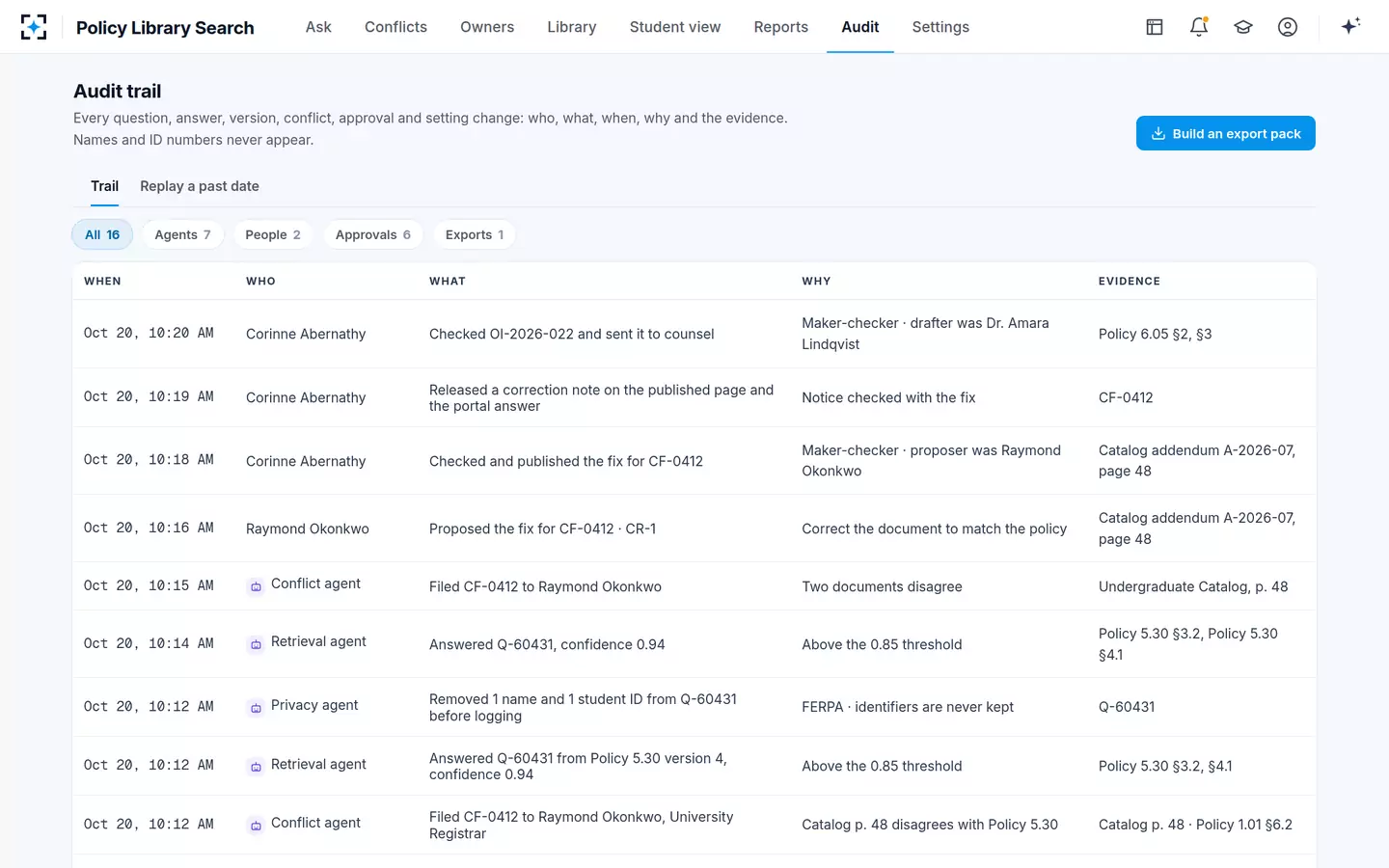This screenshot has height=868, width=1389.
Task: Click the WHEN column header
Action: coord(102,281)
